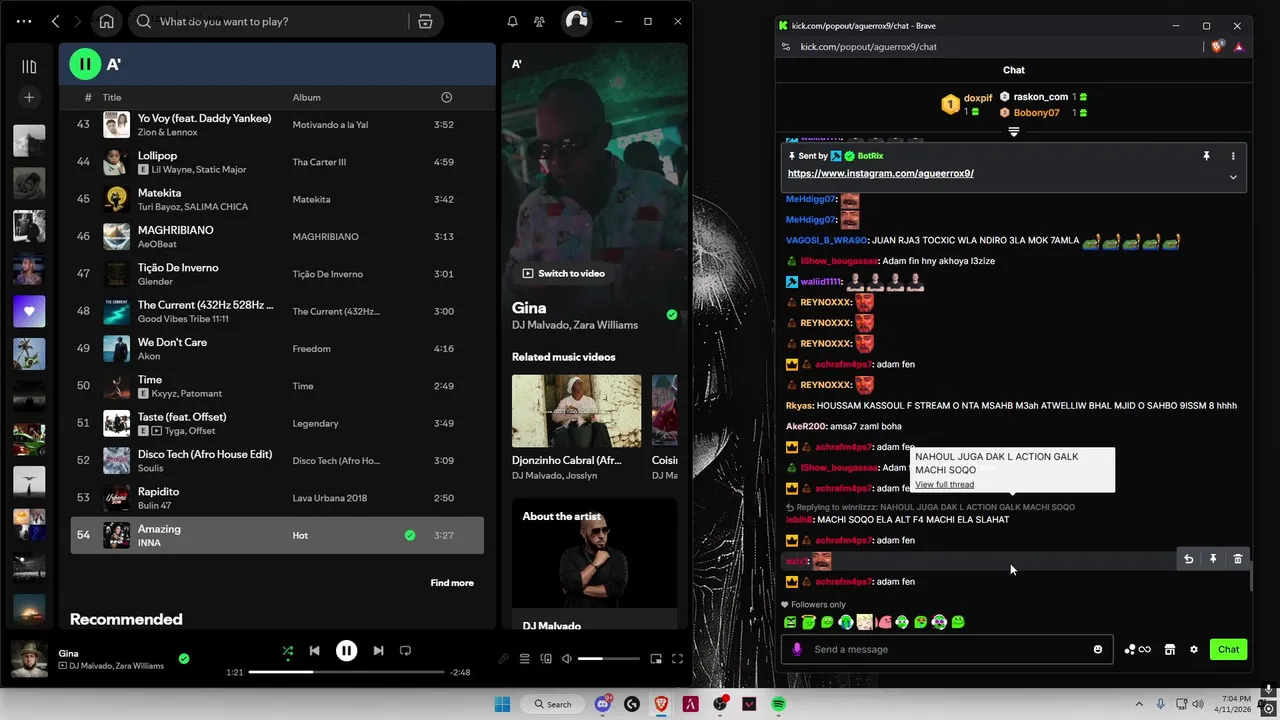
Task: Collapse the pinned BotRix message
Action: [1233, 177]
